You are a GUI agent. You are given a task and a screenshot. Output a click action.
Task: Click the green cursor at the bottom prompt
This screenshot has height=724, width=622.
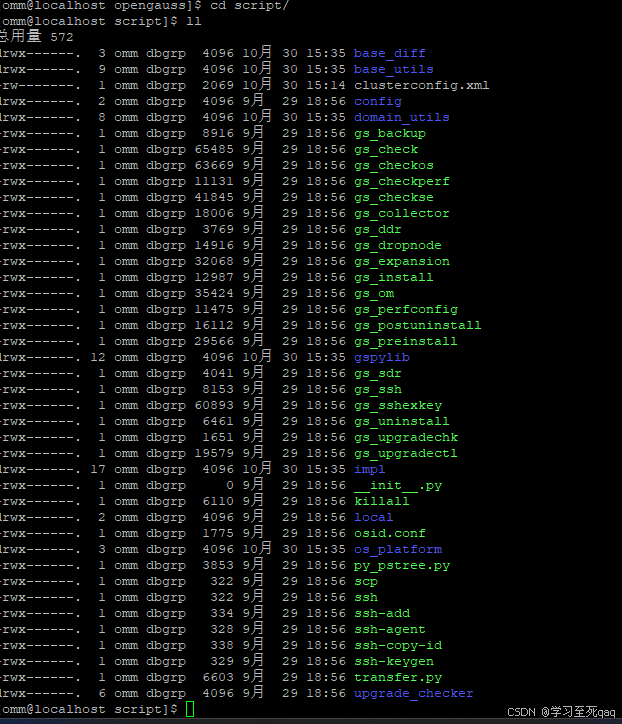click(190, 709)
